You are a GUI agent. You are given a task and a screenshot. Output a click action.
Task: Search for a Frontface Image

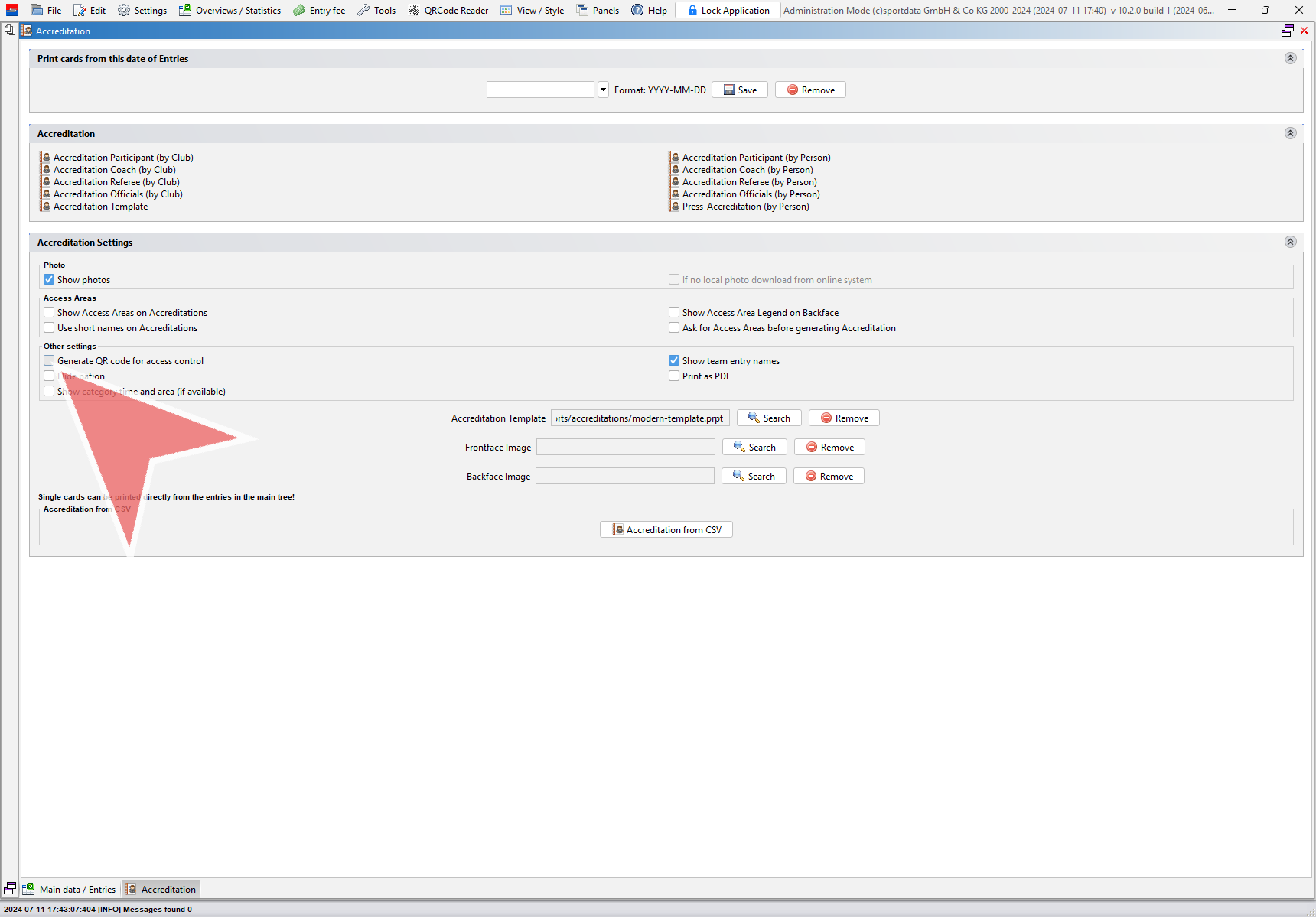754,448
